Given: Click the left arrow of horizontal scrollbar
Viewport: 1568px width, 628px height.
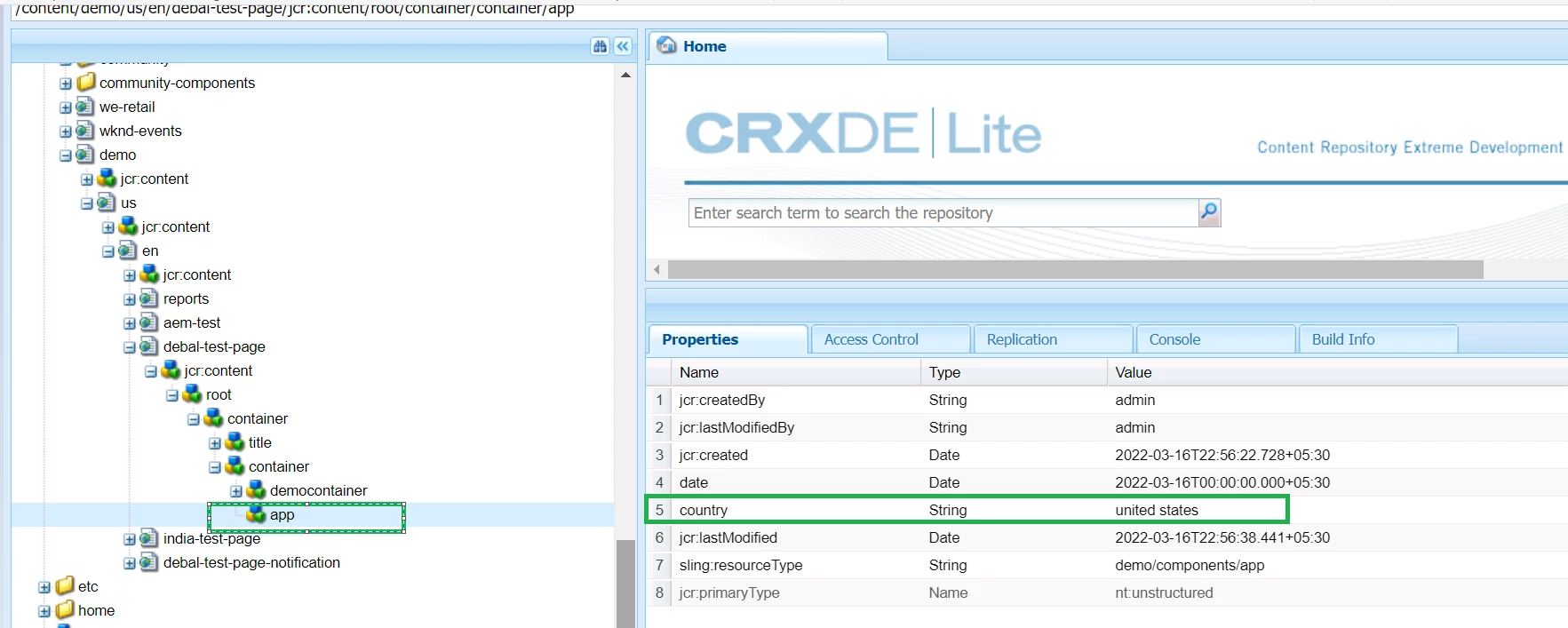Looking at the screenshot, I should (657, 269).
